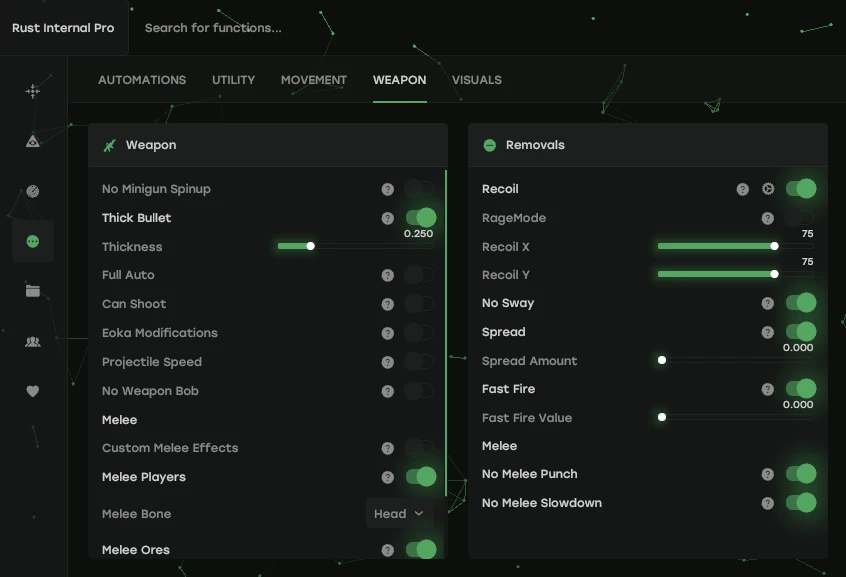The image size is (846, 577).
Task: Open the eye-triangle visuals section in sidebar
Action: click(x=33, y=141)
